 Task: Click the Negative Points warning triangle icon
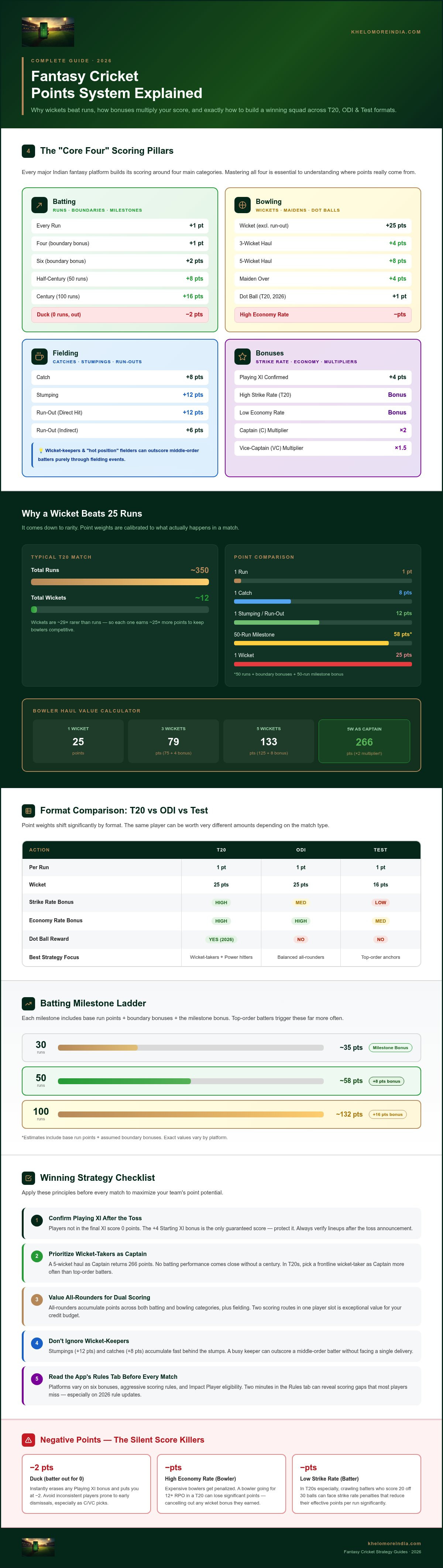point(28,1440)
